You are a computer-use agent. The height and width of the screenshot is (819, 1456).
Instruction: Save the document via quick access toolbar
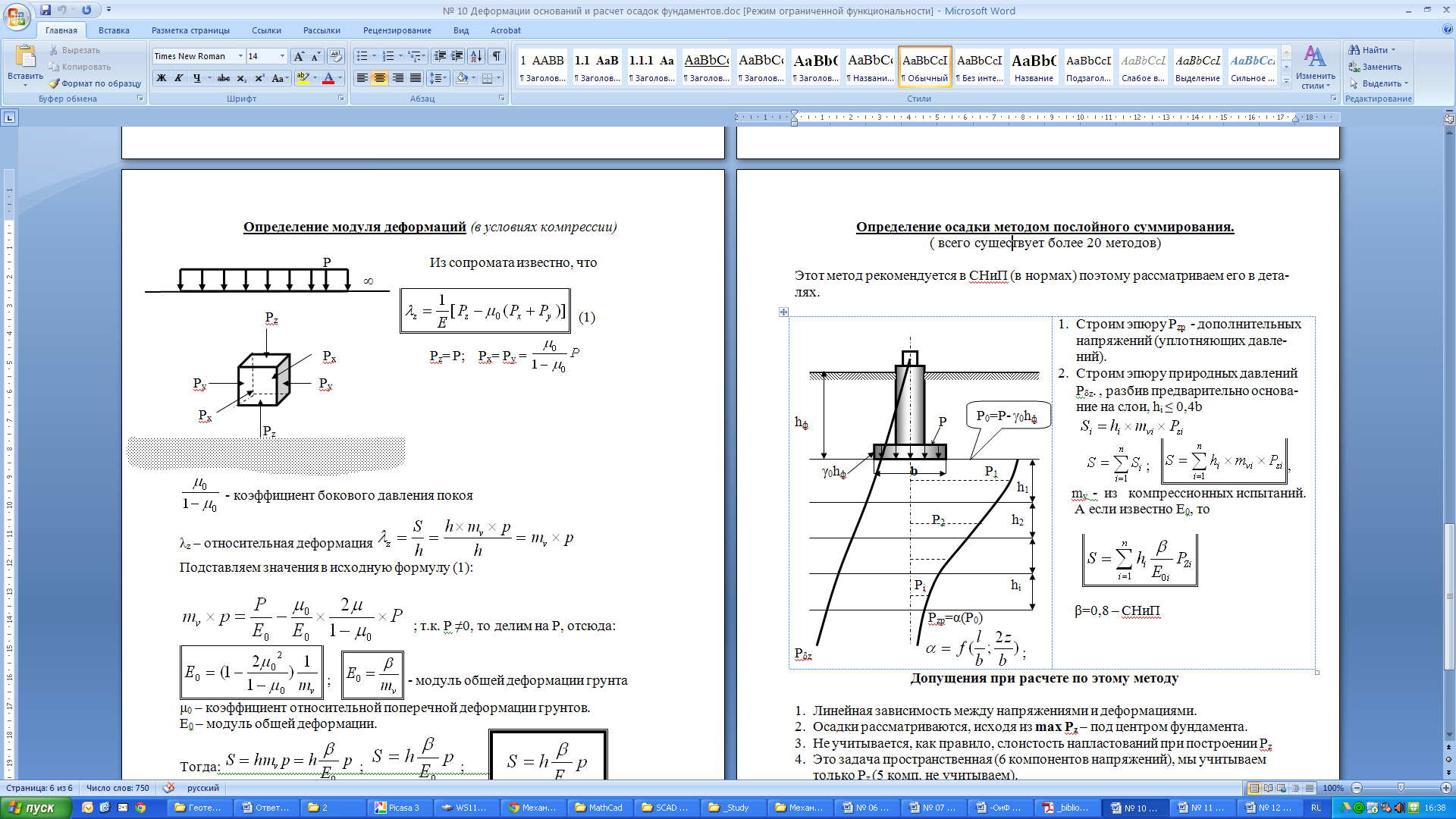pyautogui.click(x=45, y=11)
